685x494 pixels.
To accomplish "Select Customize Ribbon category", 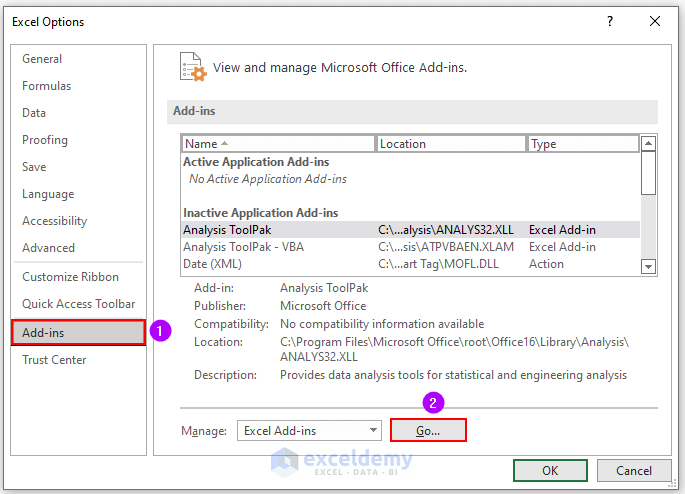I will coord(70,277).
